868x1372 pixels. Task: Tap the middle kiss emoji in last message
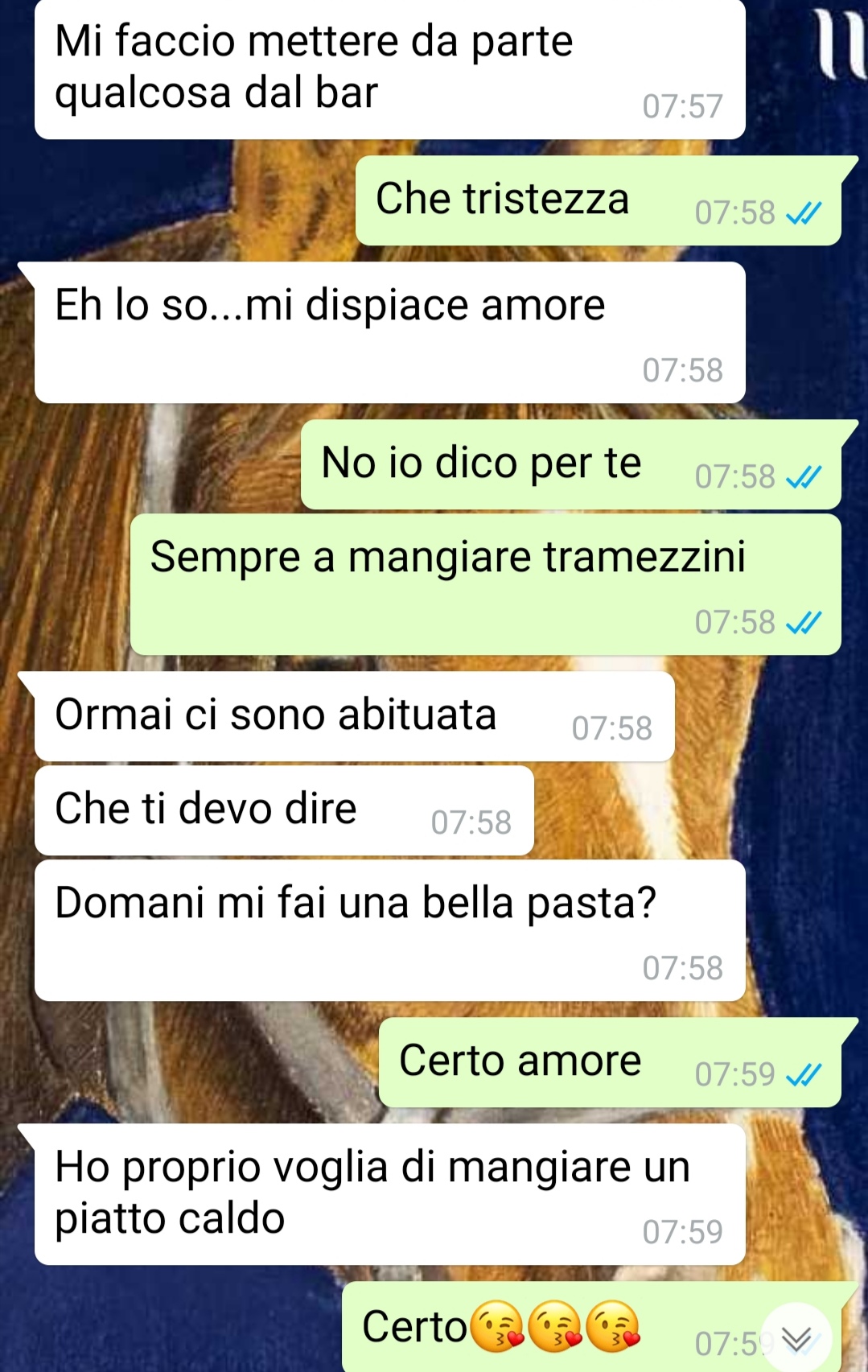point(555,1326)
